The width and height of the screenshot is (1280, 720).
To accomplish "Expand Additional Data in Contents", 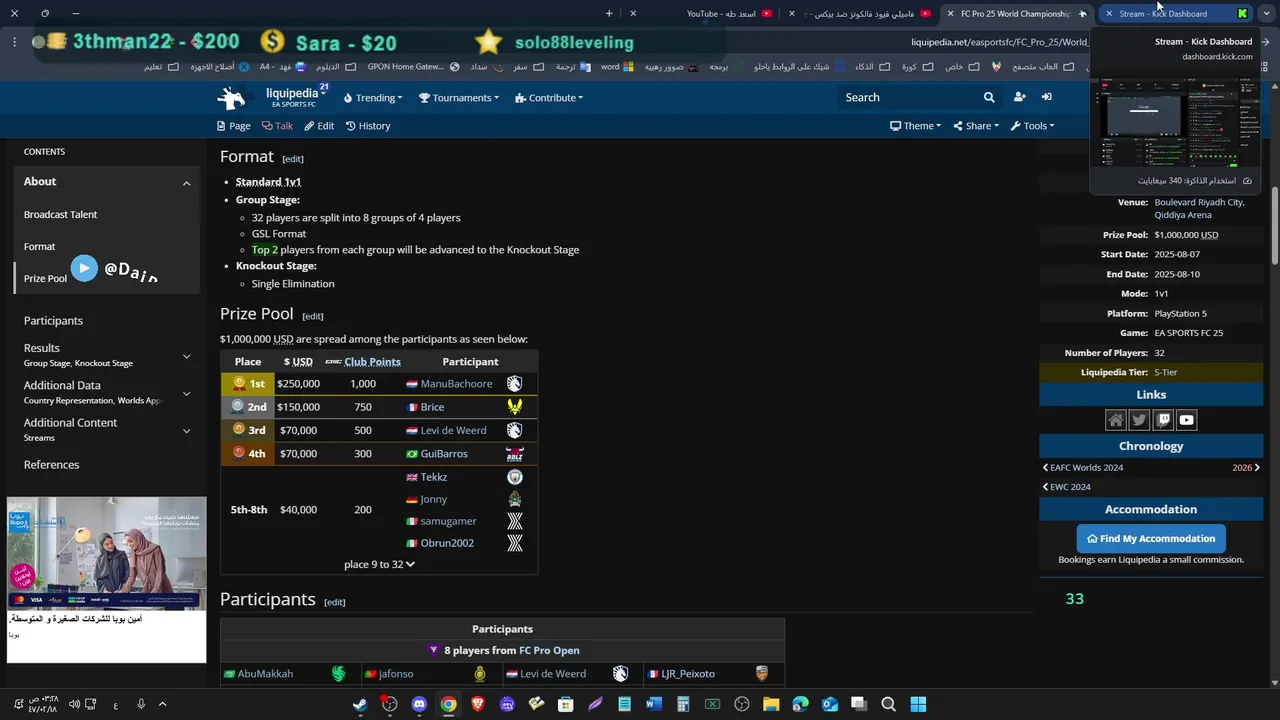I will [x=186, y=393].
